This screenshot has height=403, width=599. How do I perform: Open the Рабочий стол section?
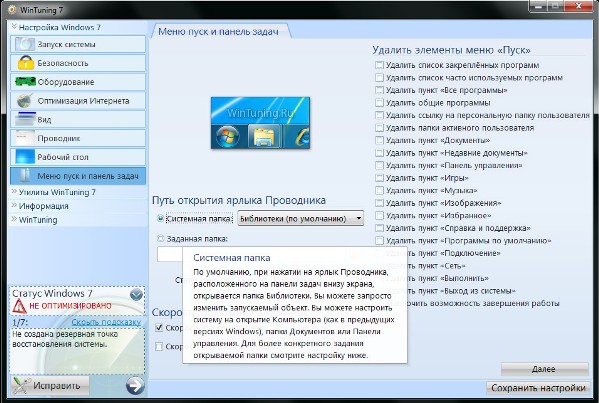pyautogui.click(x=78, y=157)
